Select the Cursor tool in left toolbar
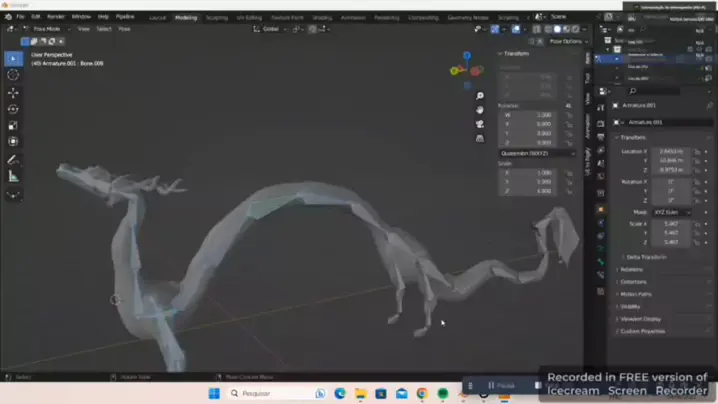This screenshot has height=404, width=718. coord(13,75)
